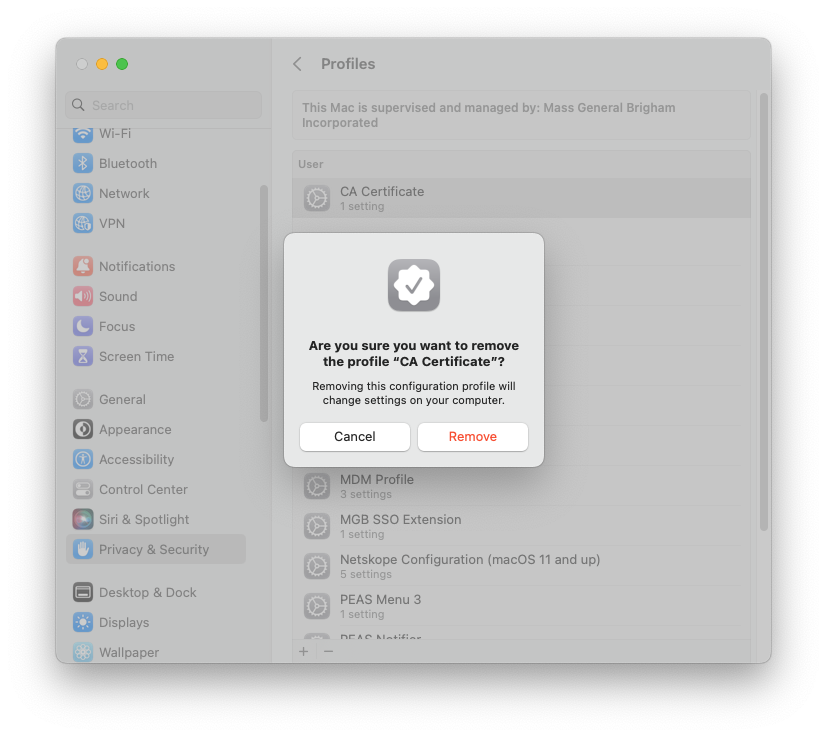This screenshot has width=827, height=737.
Task: Click the MDM Profile gear icon
Action: tap(317, 486)
